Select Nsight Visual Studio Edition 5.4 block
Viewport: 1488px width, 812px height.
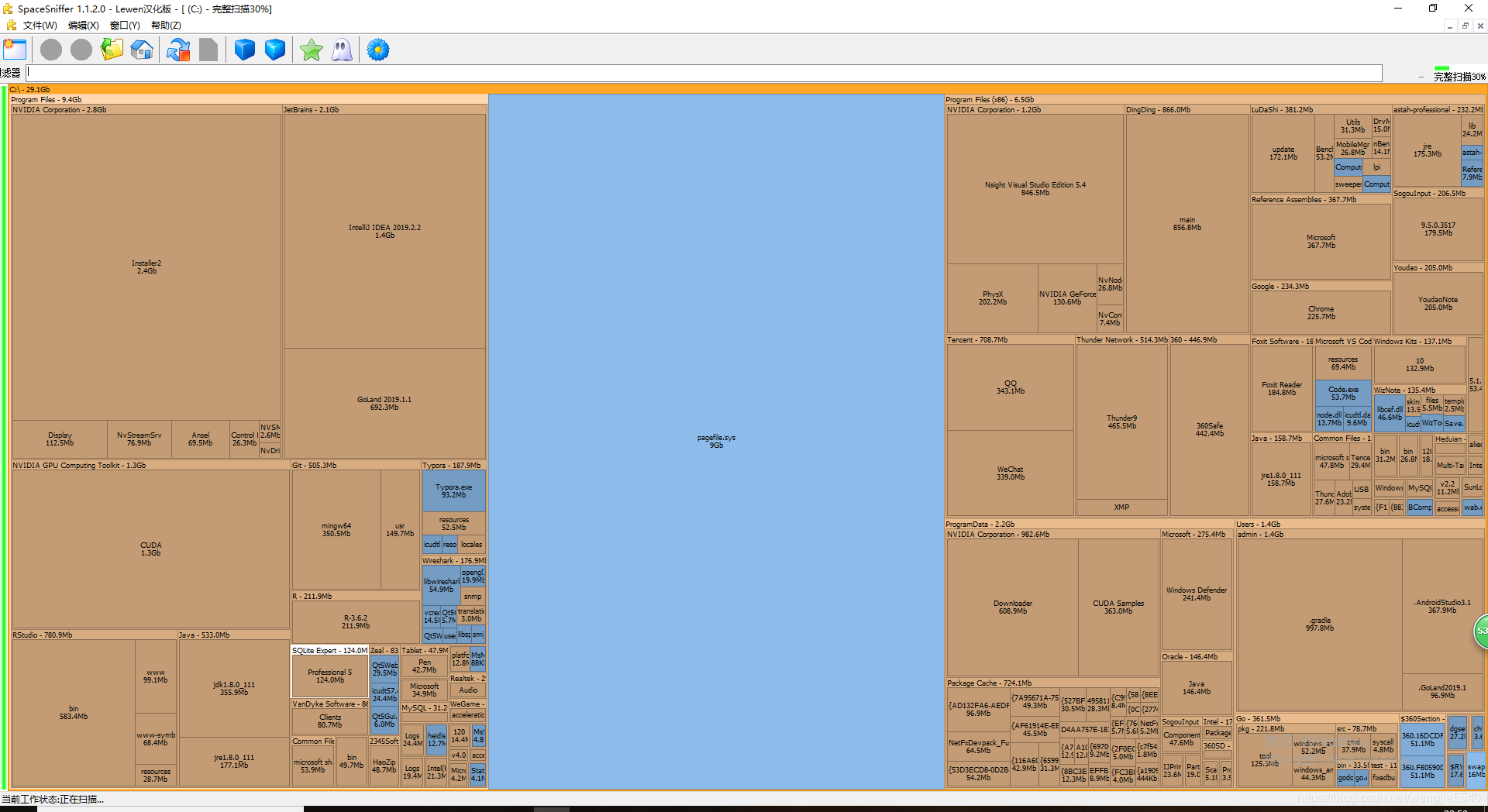(1035, 189)
